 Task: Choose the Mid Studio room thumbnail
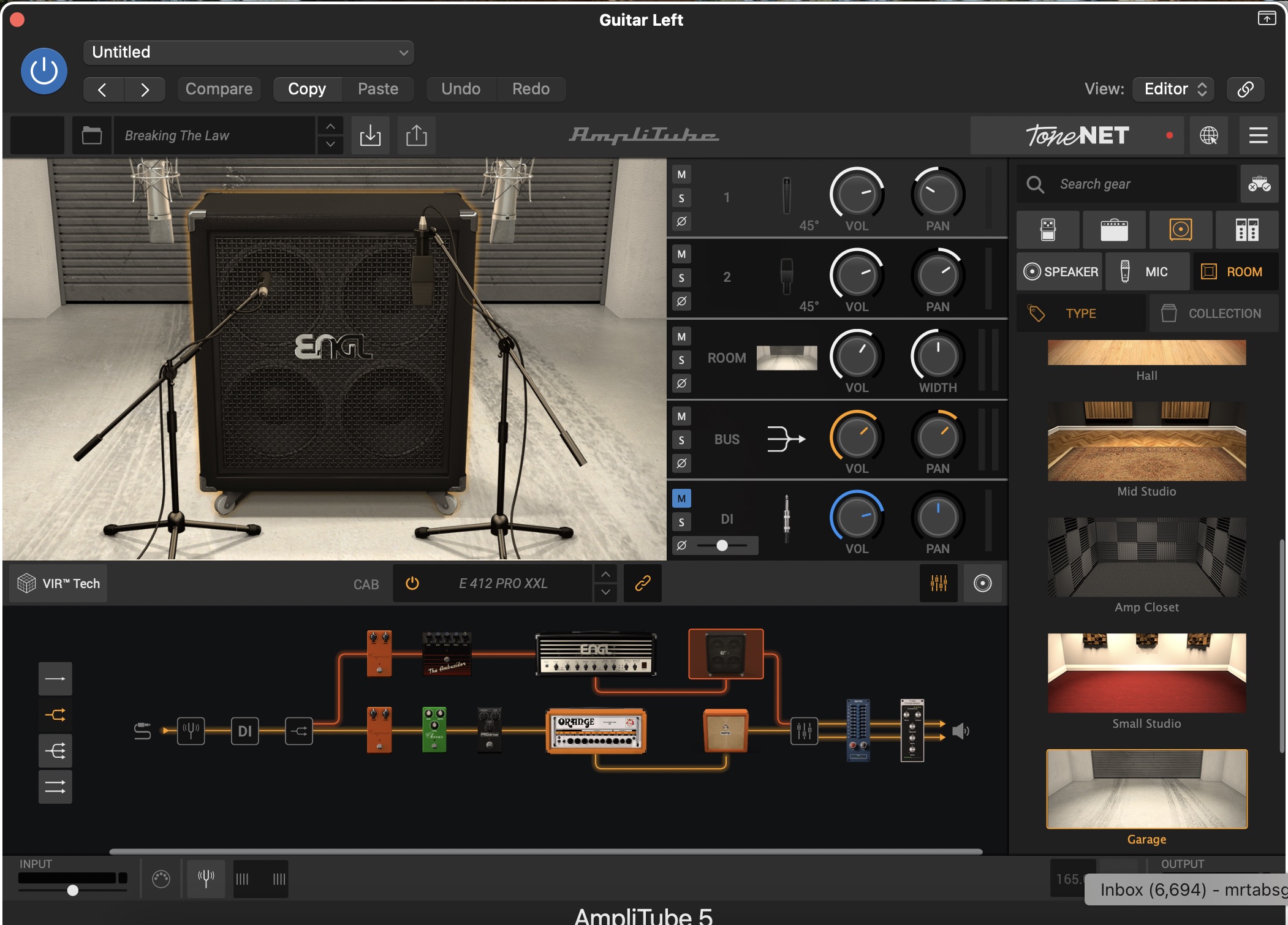[x=1146, y=442]
